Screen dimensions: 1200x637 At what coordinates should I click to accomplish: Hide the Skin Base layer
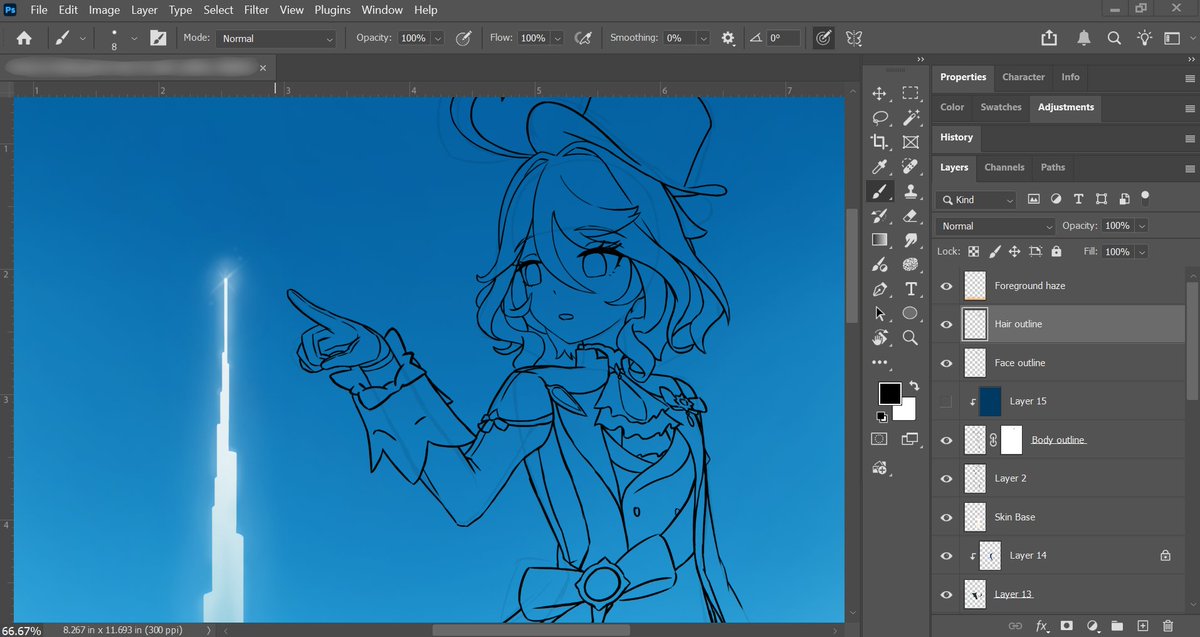[x=947, y=517]
